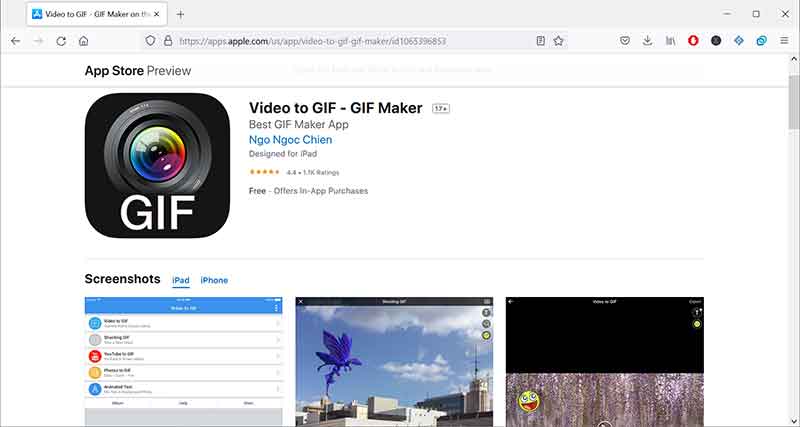Click 'Free · Offers In-App Purchases' text

308,191
